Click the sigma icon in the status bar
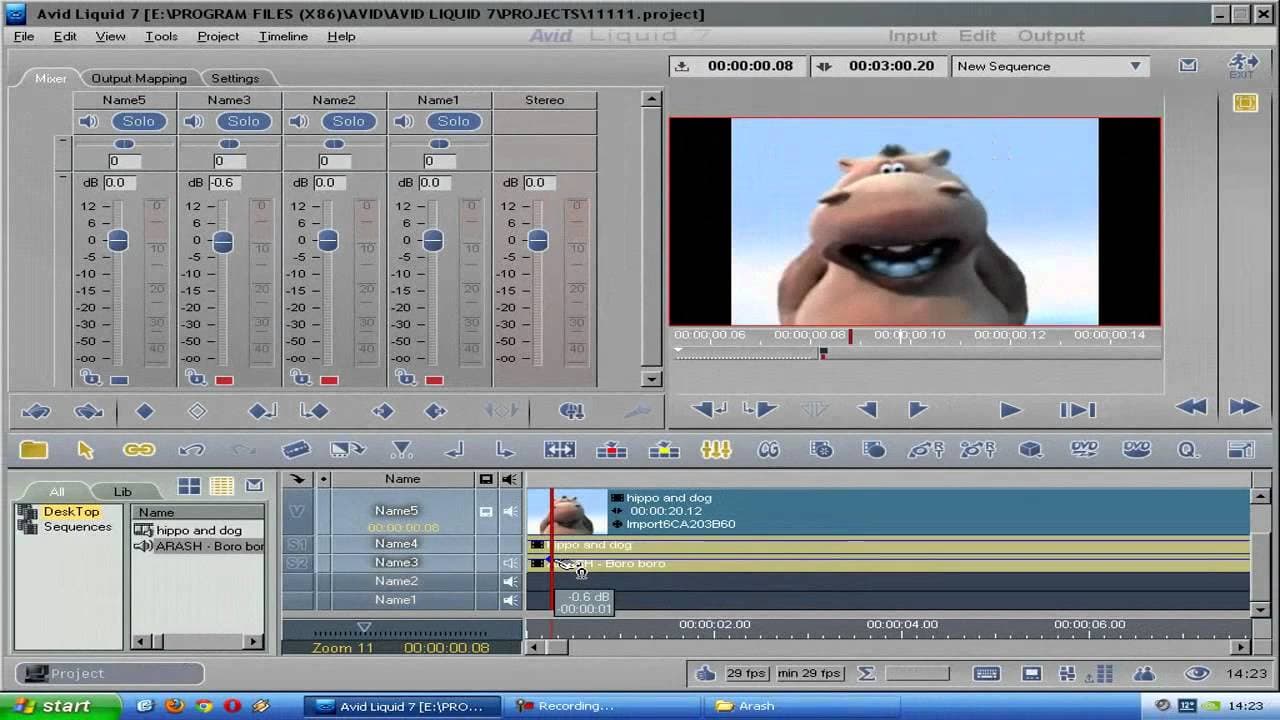The height and width of the screenshot is (720, 1280). [867, 673]
